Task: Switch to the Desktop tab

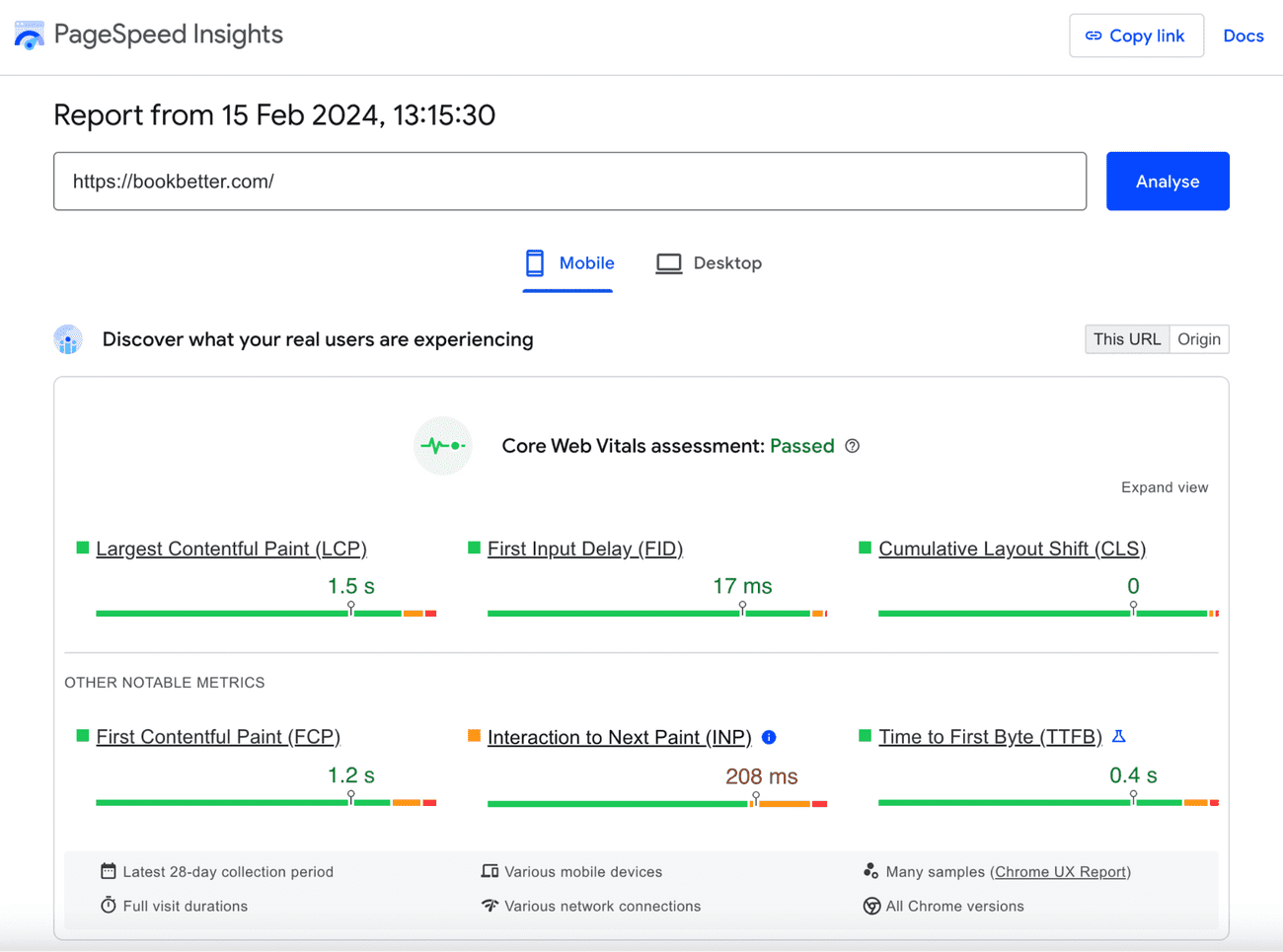Action: click(x=710, y=263)
